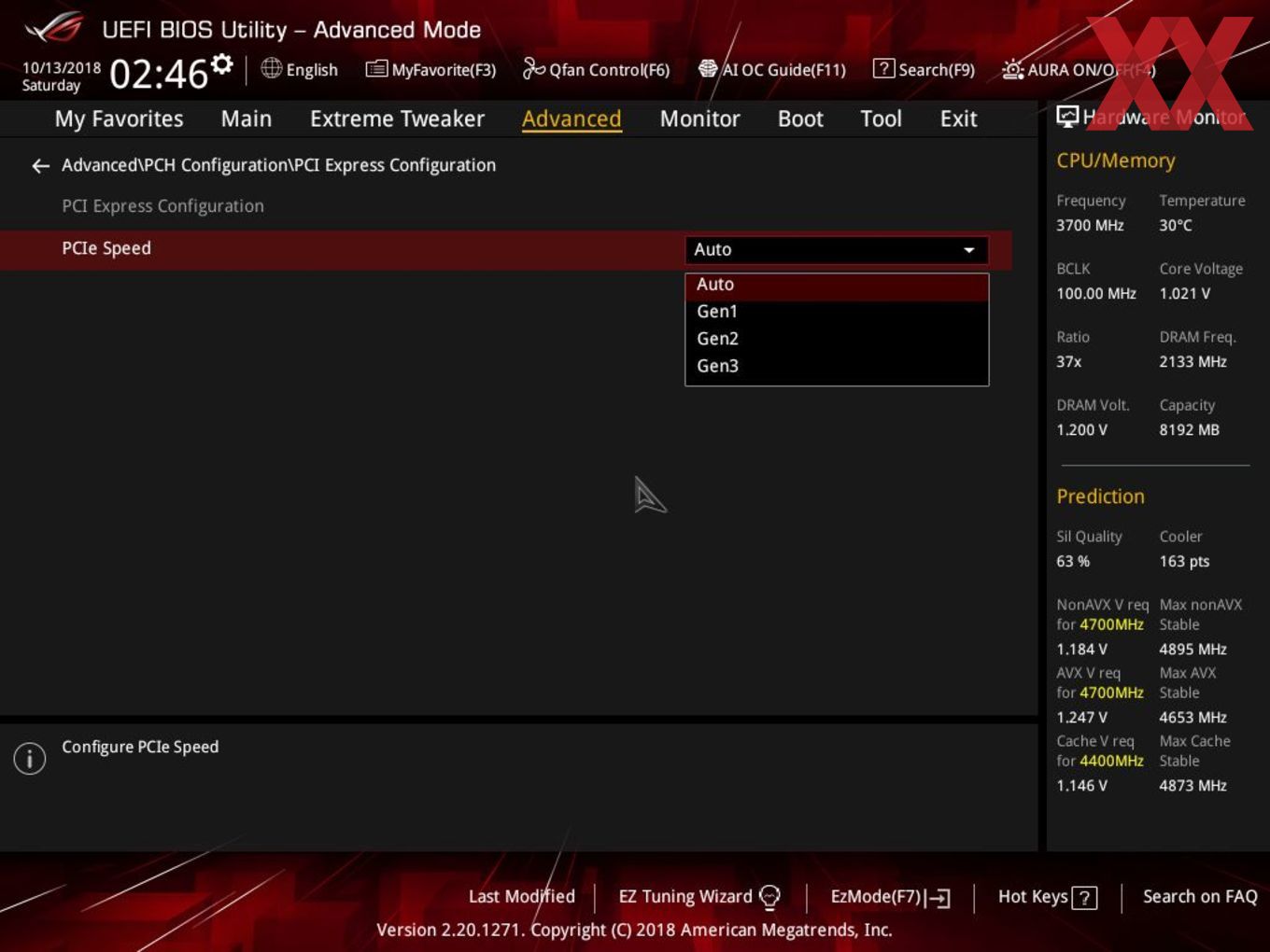Click the 30°C temperature value
This screenshot has width=1270, height=952.
click(x=1176, y=225)
